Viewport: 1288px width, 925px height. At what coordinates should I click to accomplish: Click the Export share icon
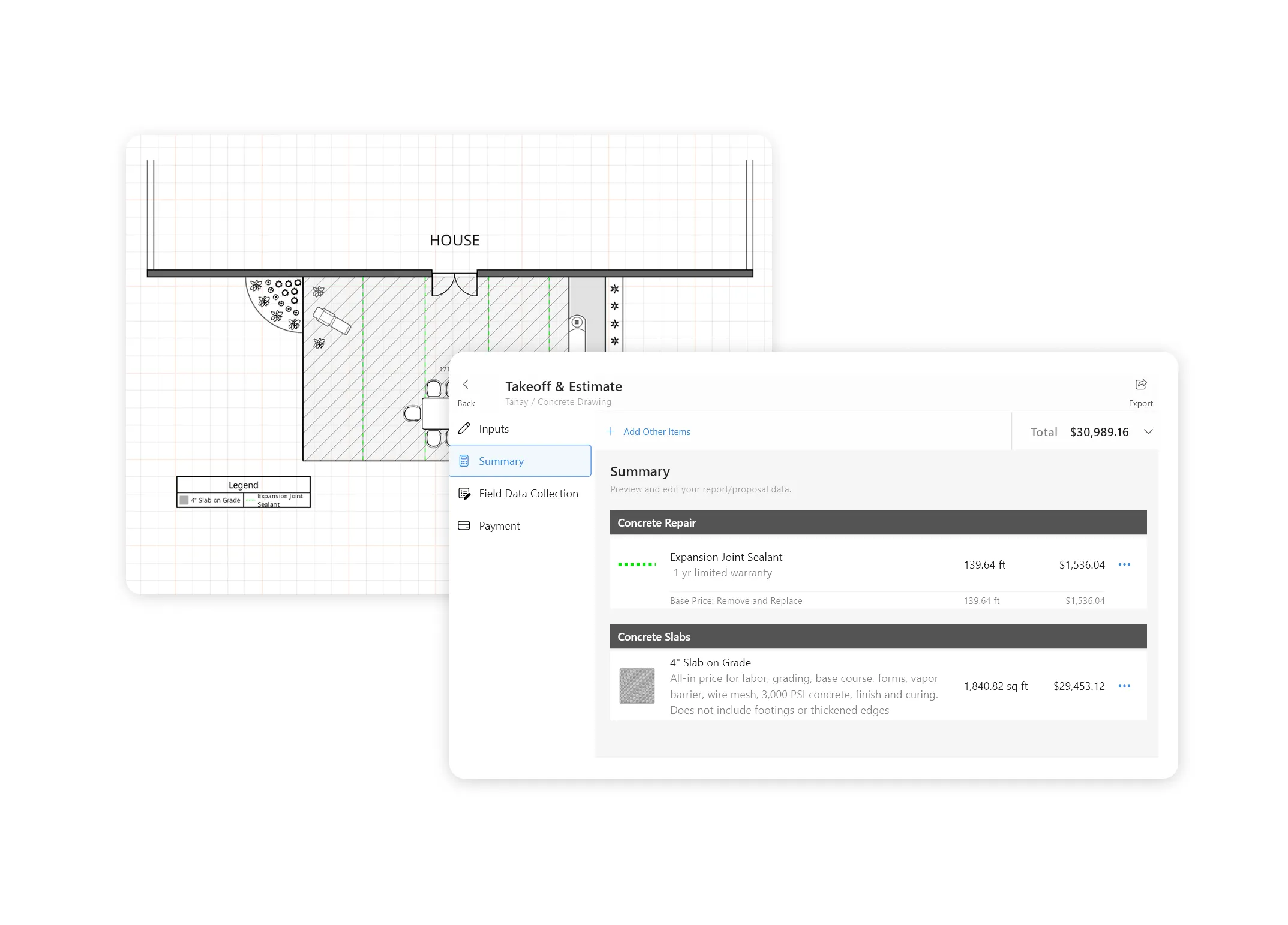(1140, 385)
